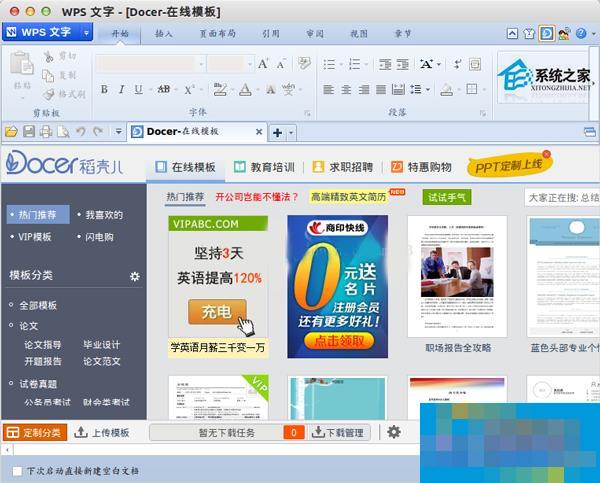The image size is (600, 483).
Task: Open the 模板分类 settings gear
Action: 135,276
